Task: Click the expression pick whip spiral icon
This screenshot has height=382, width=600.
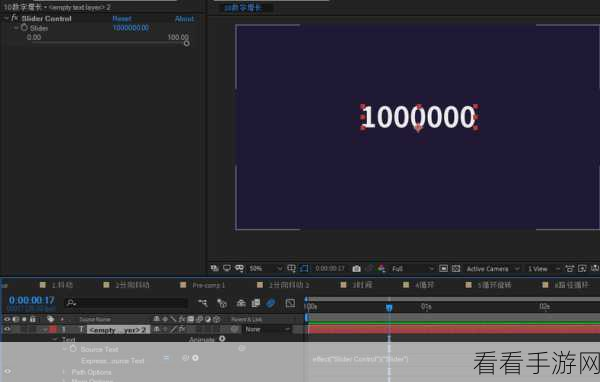Action: click(x=185, y=358)
